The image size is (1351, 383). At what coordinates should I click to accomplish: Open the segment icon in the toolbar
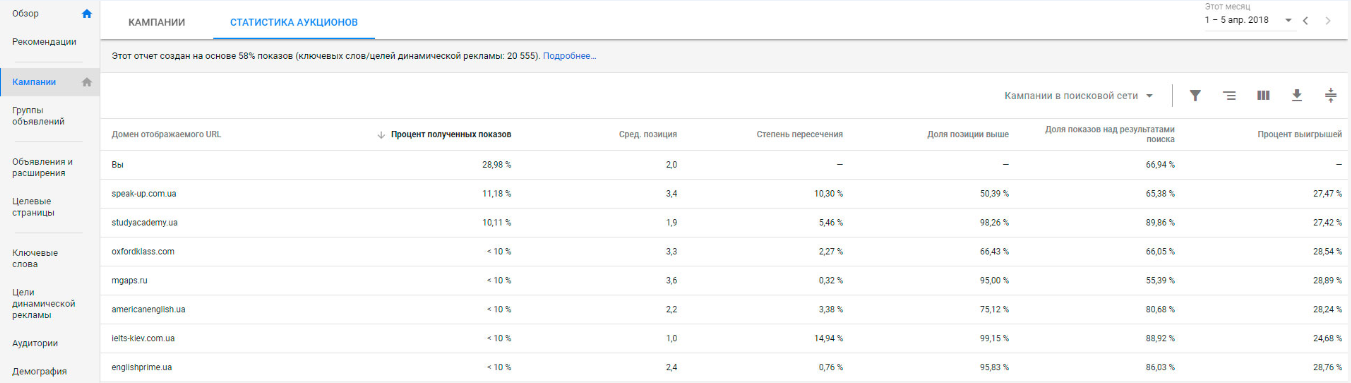tap(1229, 95)
